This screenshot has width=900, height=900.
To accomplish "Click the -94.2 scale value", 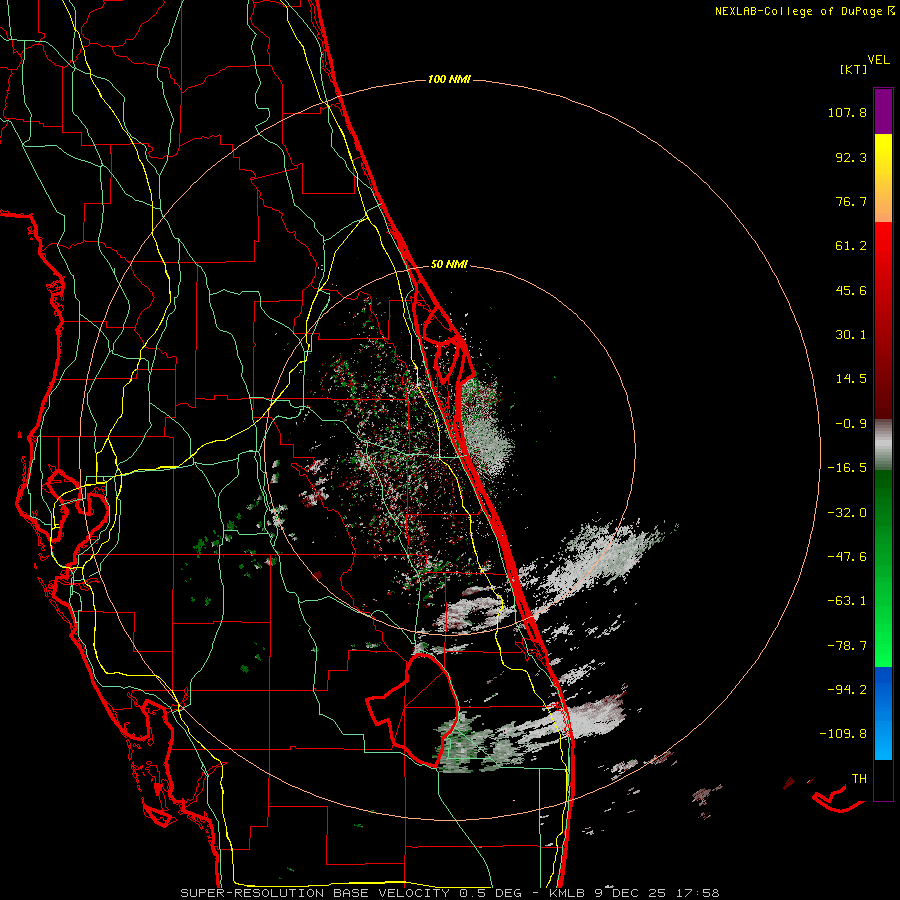I will pos(847,690).
